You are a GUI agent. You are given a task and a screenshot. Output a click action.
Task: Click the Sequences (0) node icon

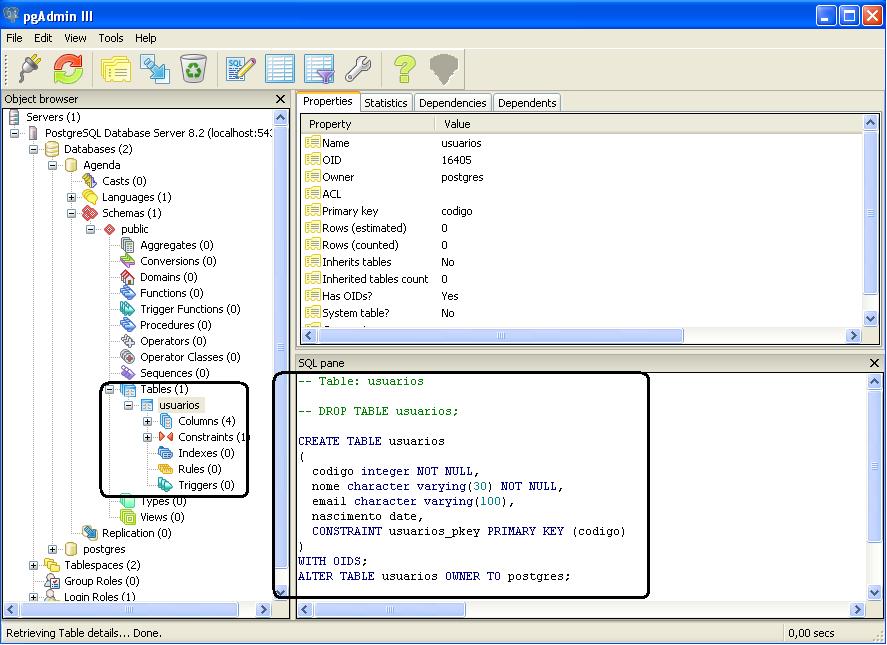(x=127, y=373)
